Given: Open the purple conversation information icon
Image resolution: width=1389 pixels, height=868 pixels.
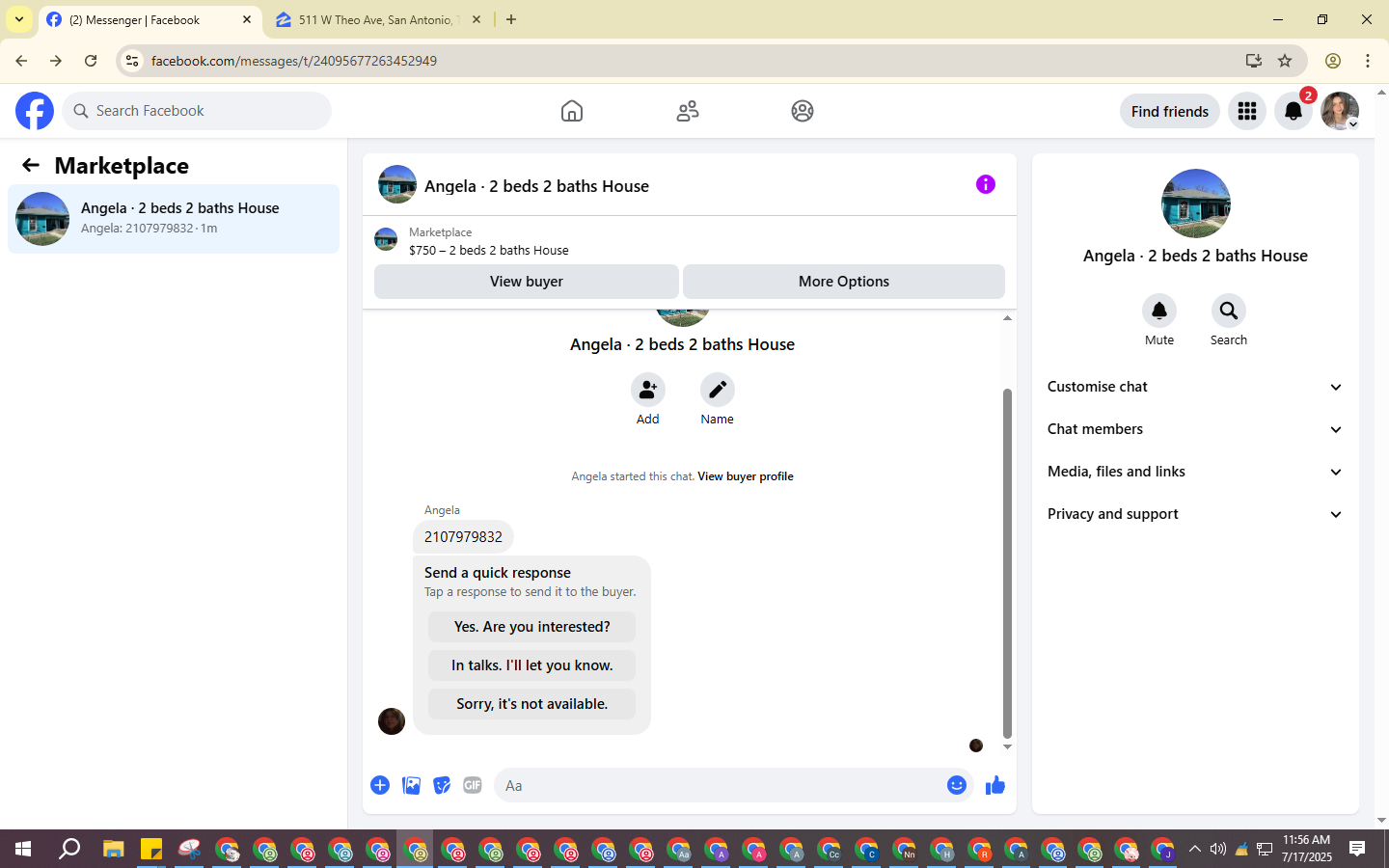Looking at the screenshot, I should (985, 184).
